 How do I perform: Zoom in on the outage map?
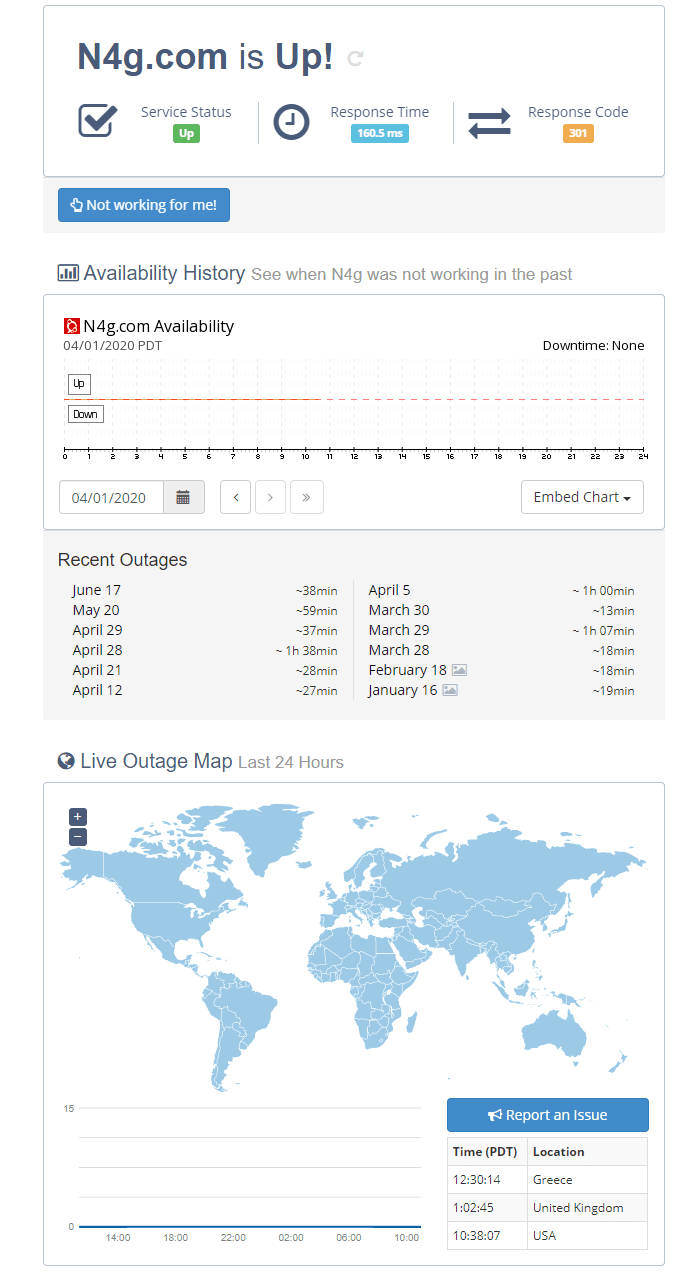(78, 816)
